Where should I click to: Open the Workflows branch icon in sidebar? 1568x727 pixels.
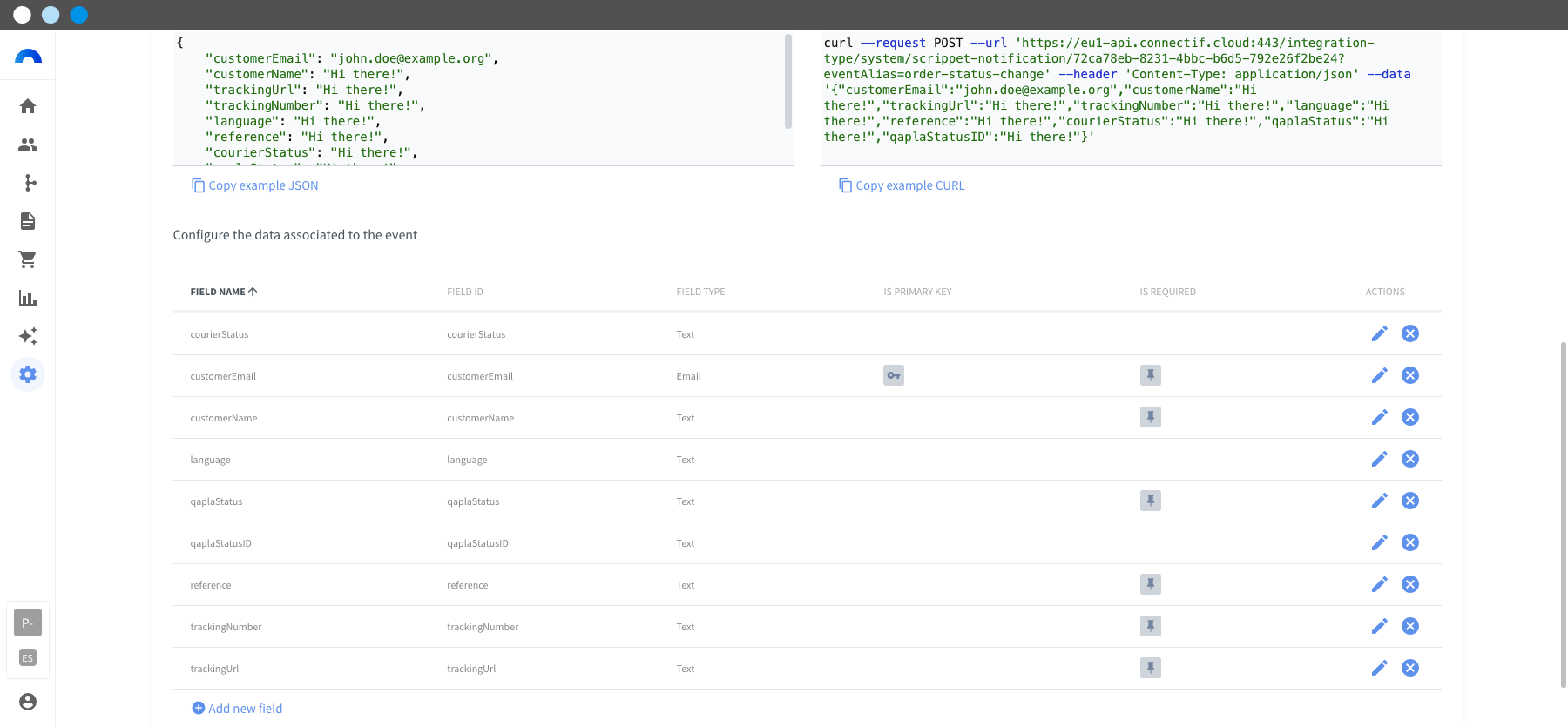[x=28, y=183]
